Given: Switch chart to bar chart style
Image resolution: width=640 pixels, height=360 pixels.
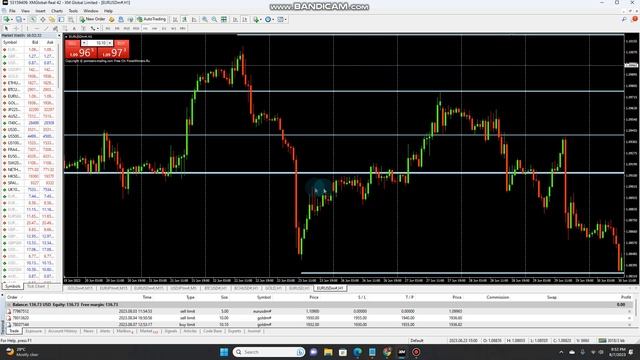Looking at the screenshot, I should pyautogui.click(x=175, y=19).
